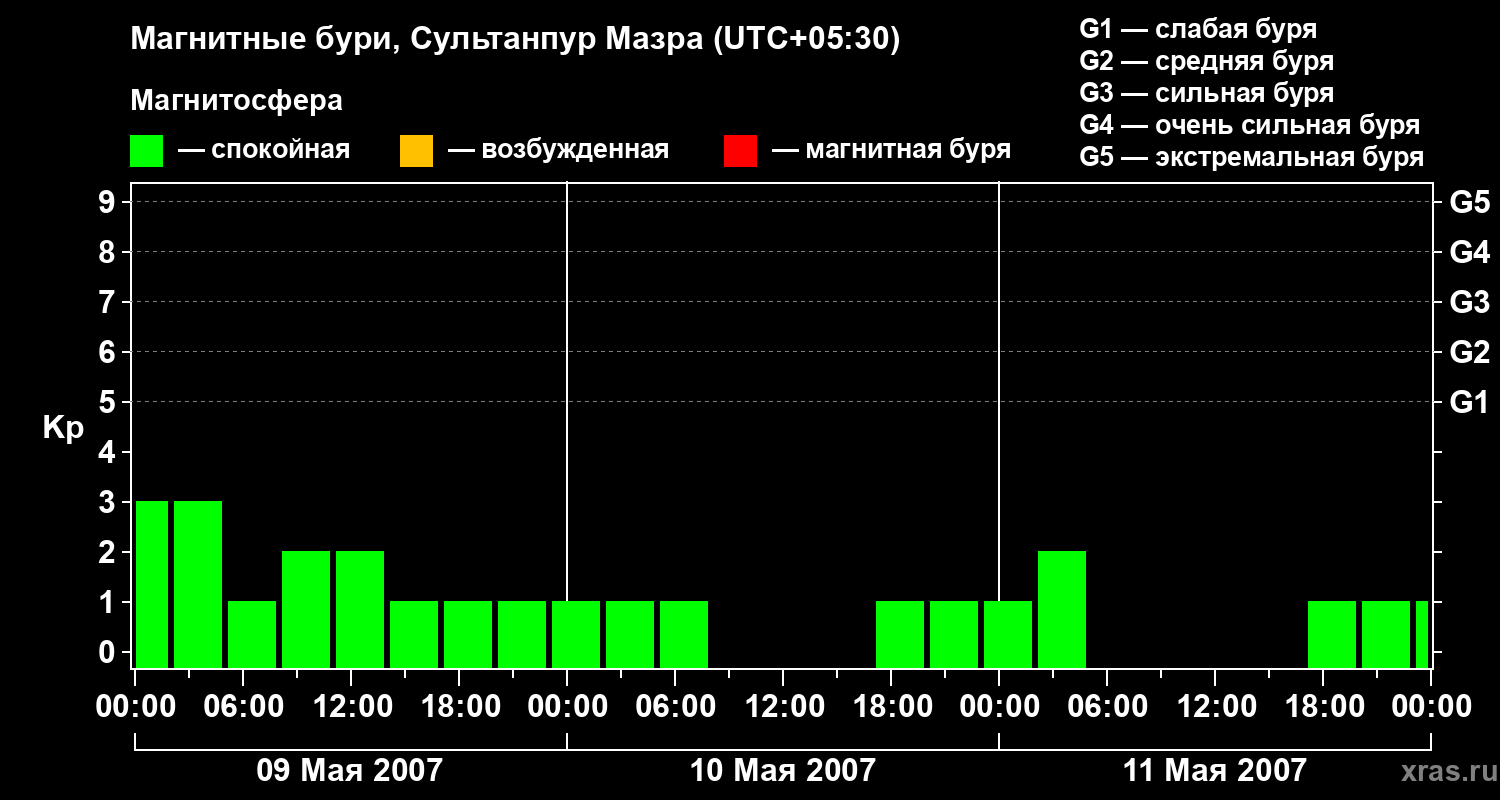Click the Kp 2 bar at 12:00 on 09 Мая
Viewport: 1500px width, 800px height.
tap(360, 609)
